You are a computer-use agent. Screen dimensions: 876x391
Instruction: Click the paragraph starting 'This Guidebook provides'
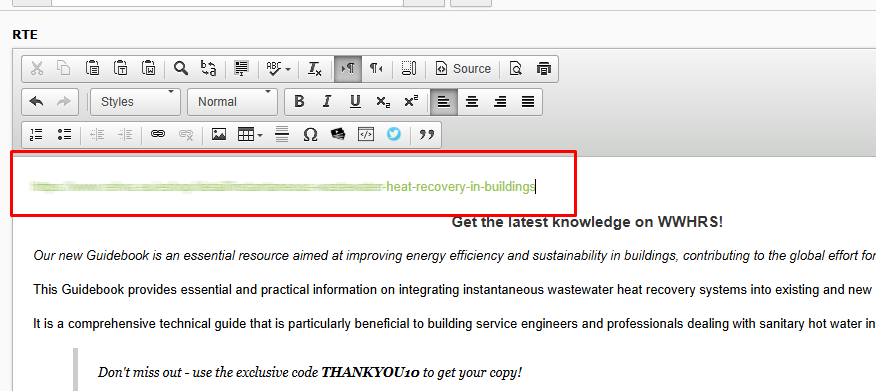454,289
